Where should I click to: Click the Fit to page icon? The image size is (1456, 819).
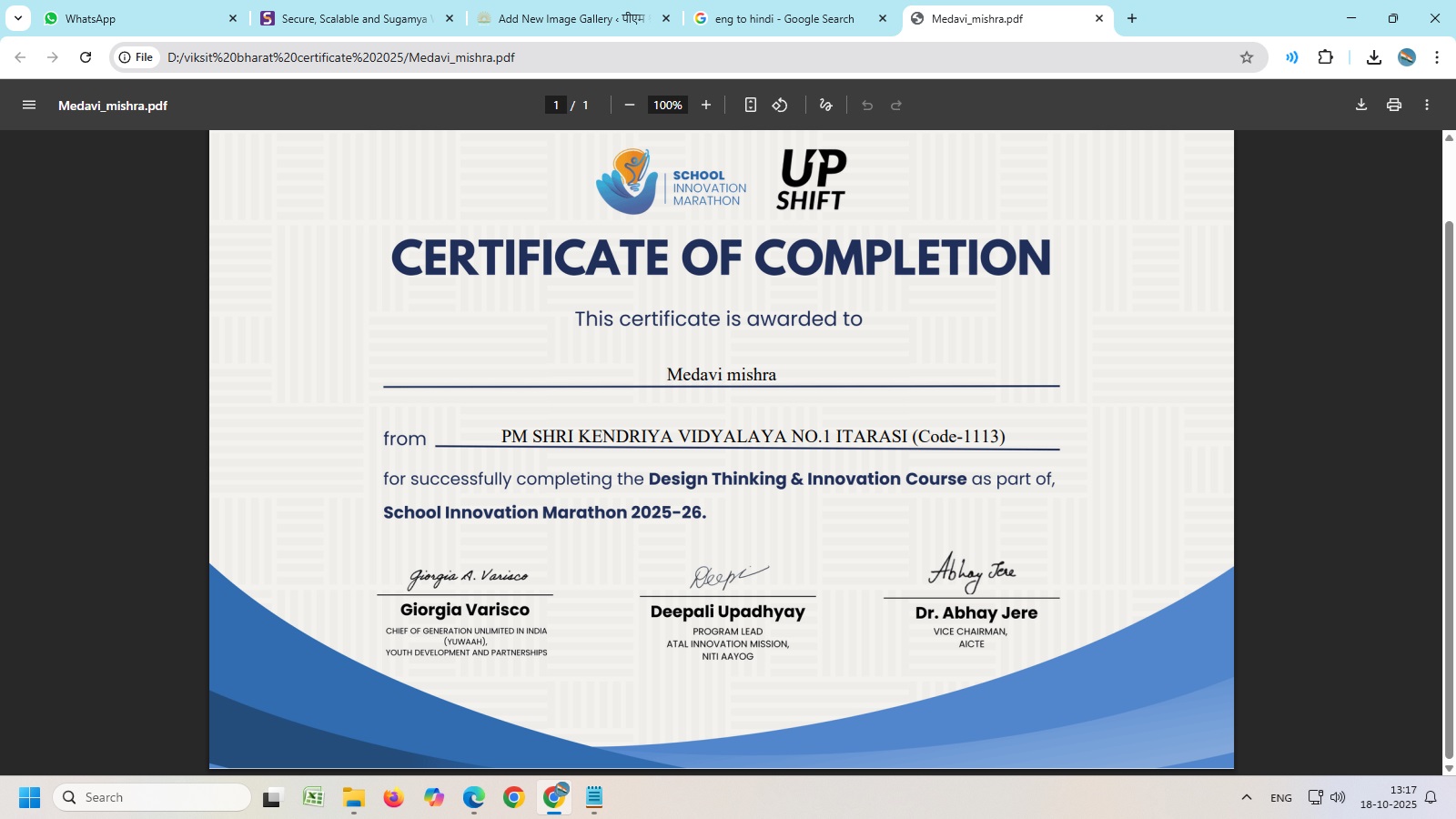point(750,106)
